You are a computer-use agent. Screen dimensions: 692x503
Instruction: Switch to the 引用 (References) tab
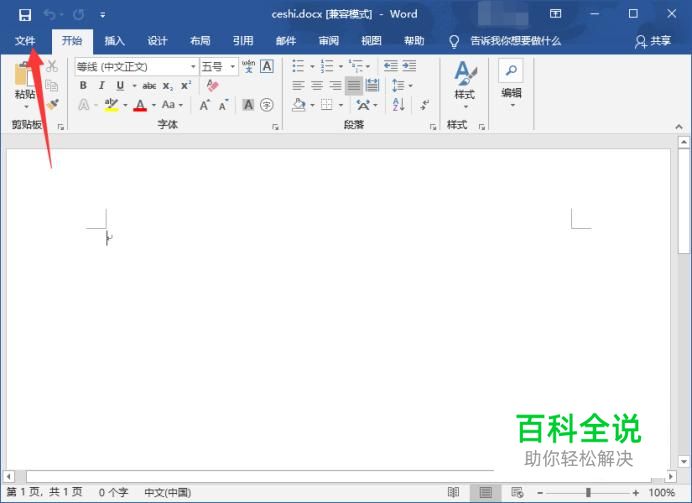243,41
